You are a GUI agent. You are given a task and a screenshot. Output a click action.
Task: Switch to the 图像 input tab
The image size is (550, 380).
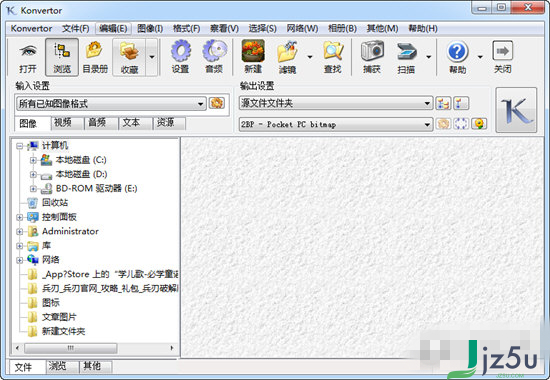[x=32, y=124]
